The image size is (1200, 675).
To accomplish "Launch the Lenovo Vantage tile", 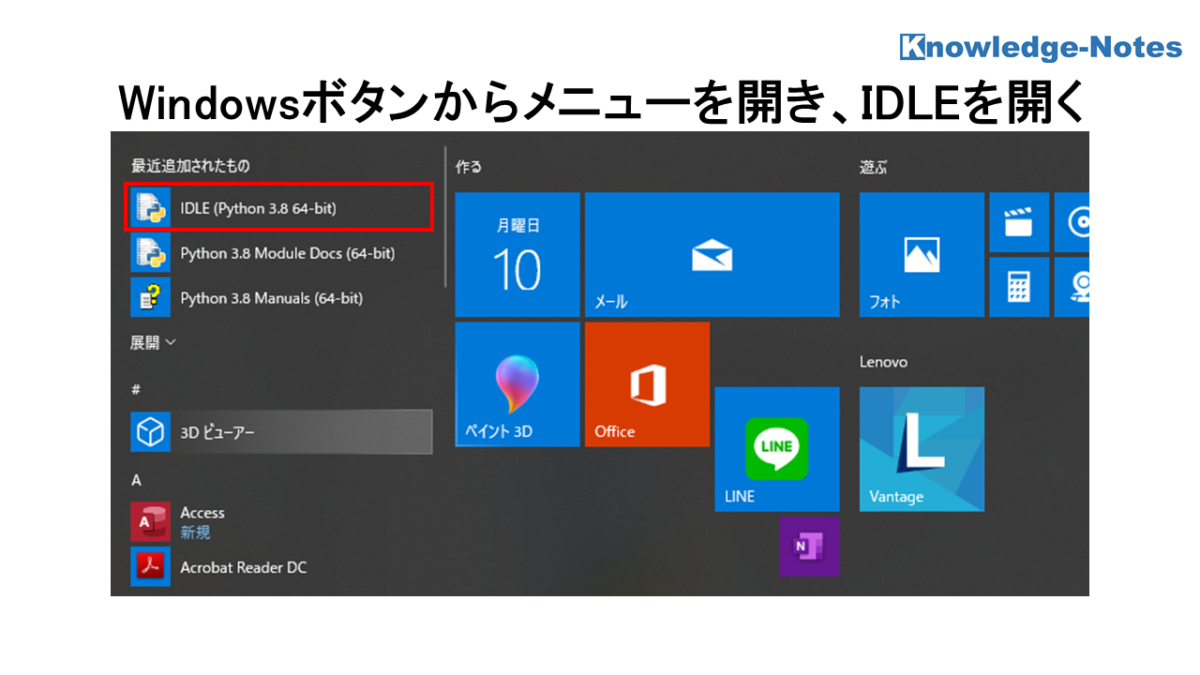I will click(x=921, y=449).
